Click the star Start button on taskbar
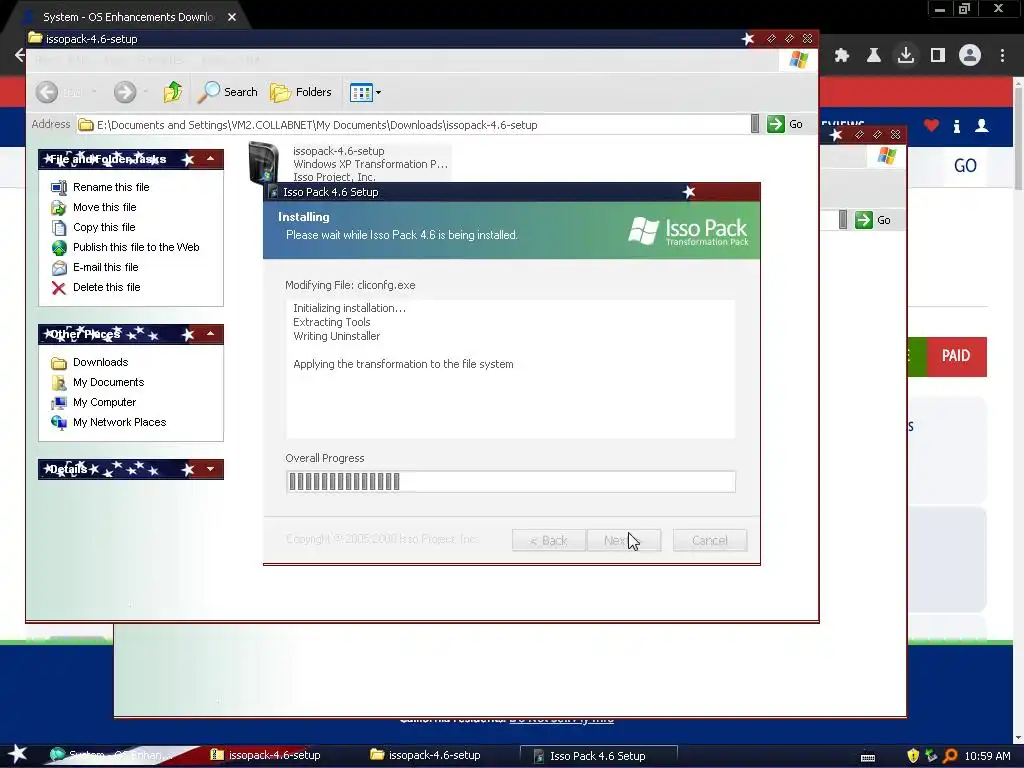1024x768 pixels. click(x=18, y=755)
